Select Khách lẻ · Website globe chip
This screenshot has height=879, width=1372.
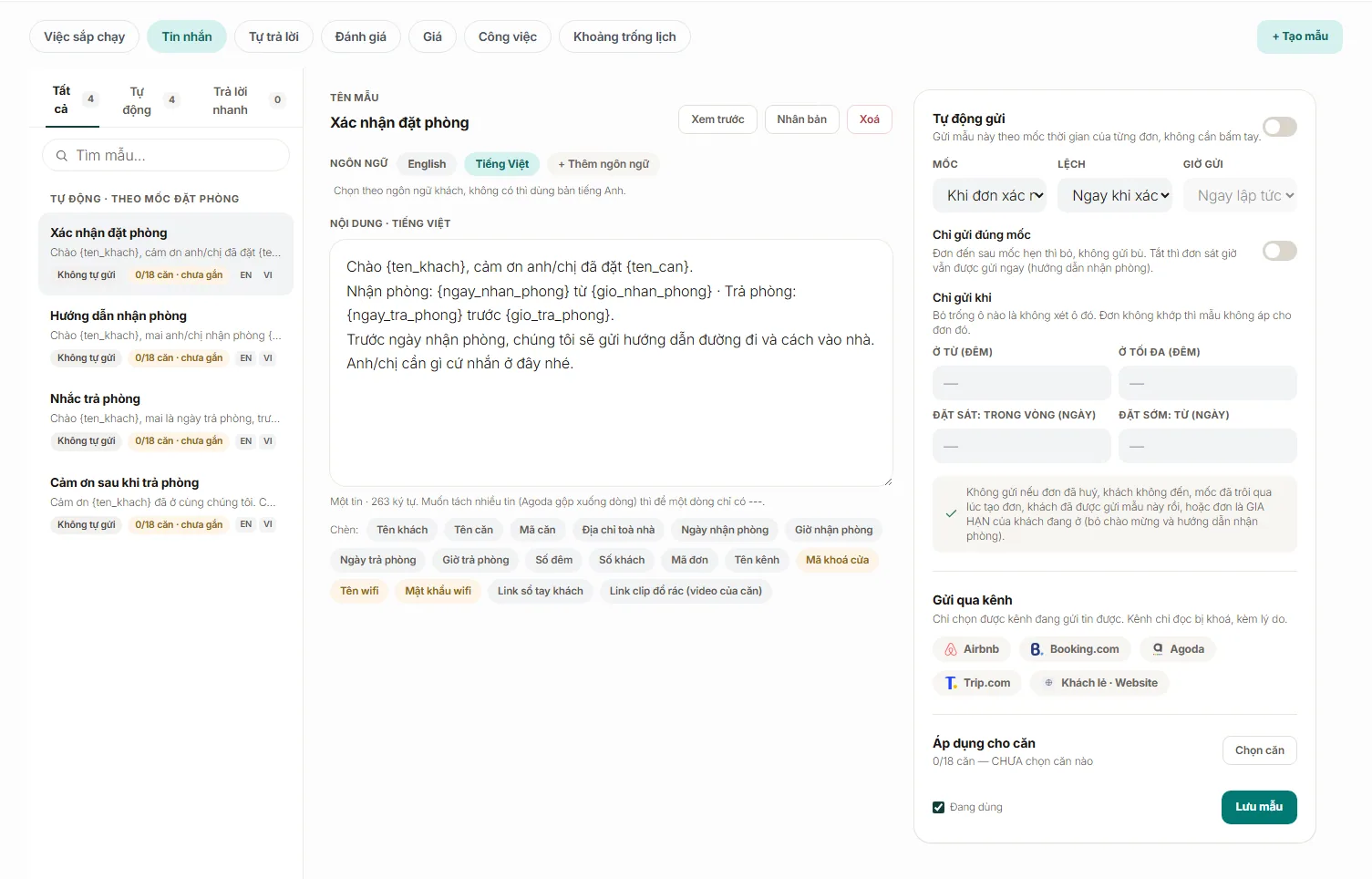[x=1099, y=683]
